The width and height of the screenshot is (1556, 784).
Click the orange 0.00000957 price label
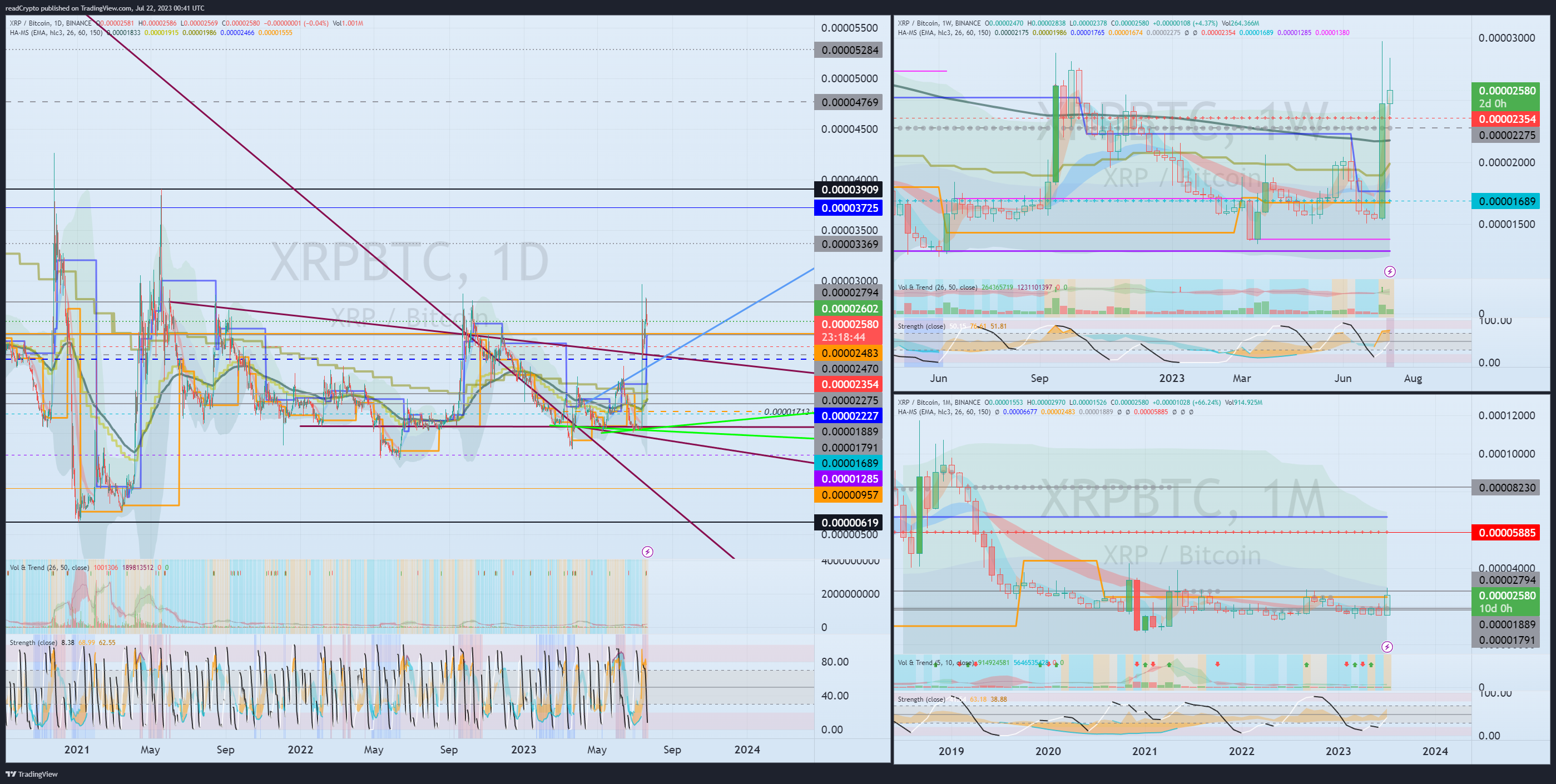[x=849, y=495]
